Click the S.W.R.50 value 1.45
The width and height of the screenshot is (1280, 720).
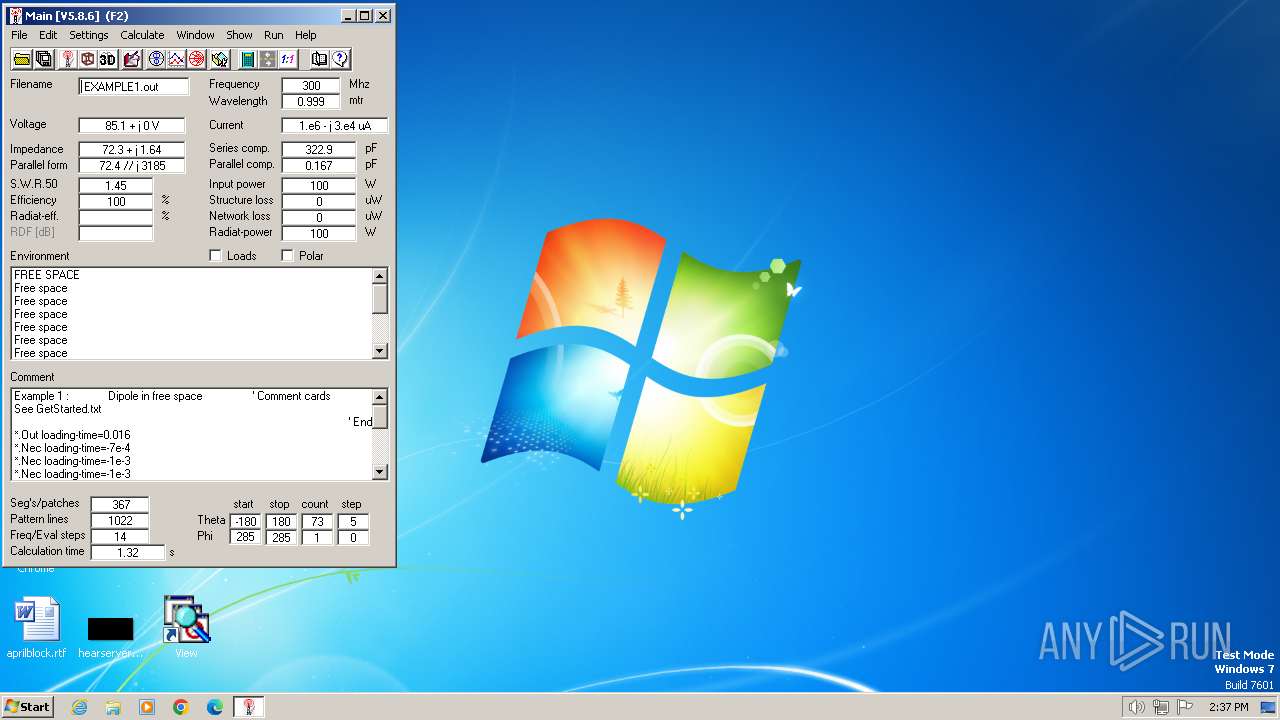pos(116,186)
